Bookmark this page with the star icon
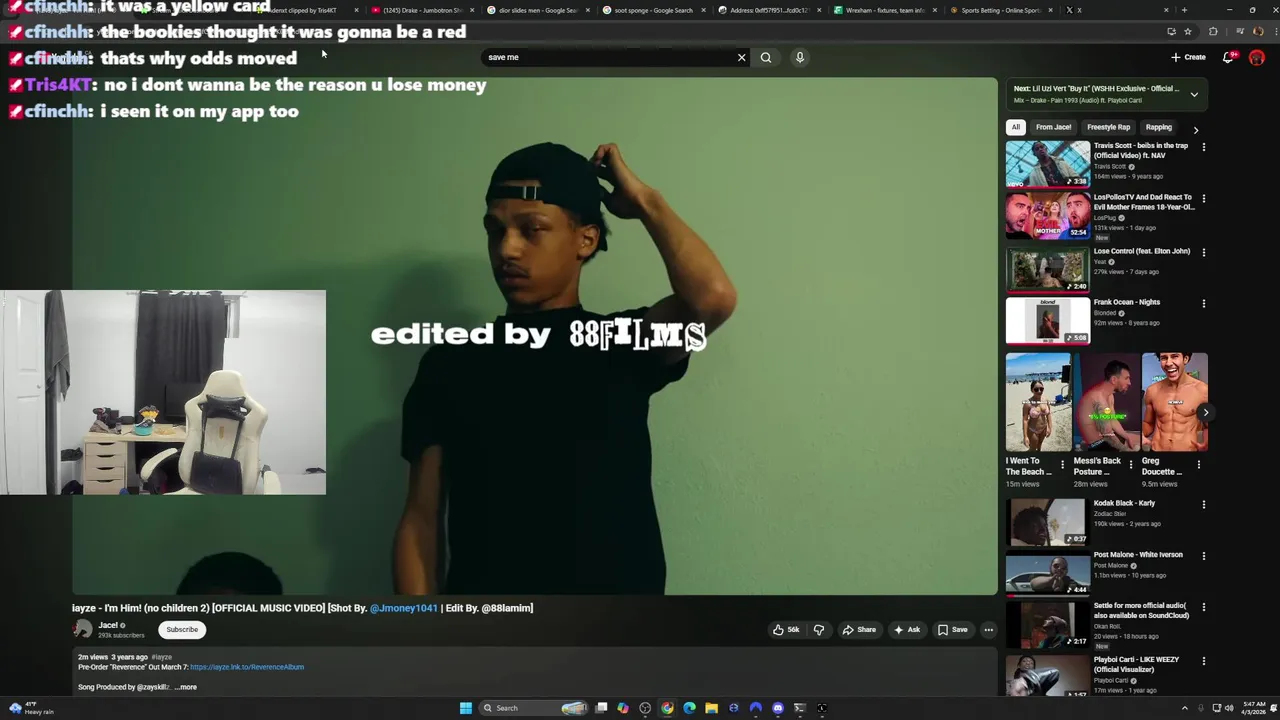The height and width of the screenshot is (720, 1280). pyautogui.click(x=1187, y=31)
